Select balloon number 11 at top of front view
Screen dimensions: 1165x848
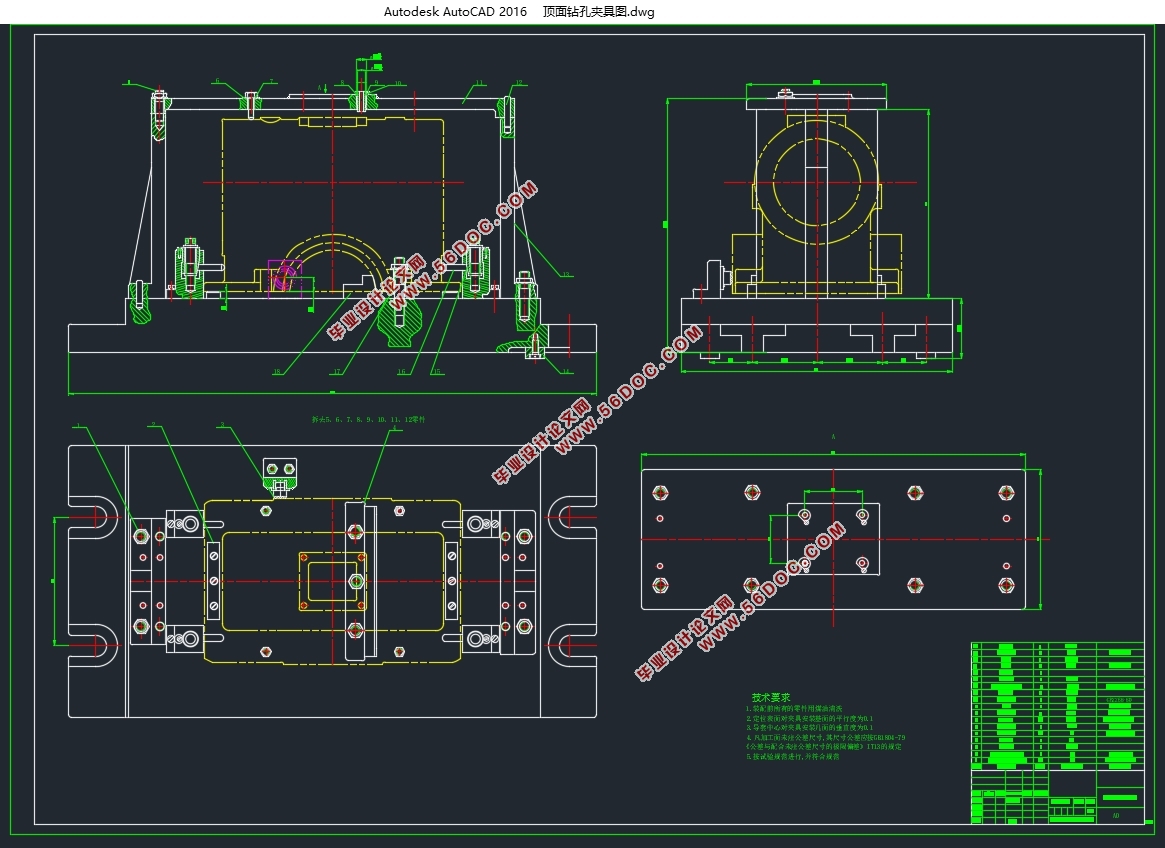point(479,82)
